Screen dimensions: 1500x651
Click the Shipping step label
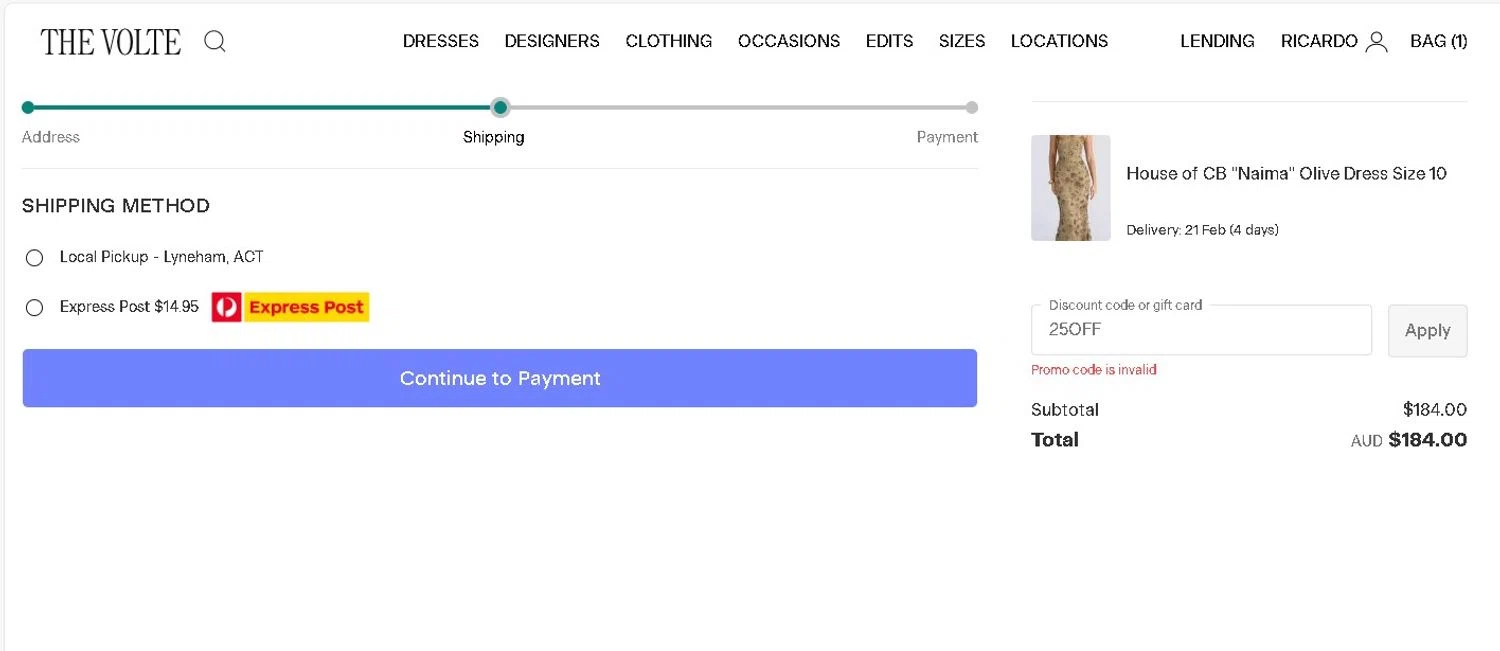494,137
